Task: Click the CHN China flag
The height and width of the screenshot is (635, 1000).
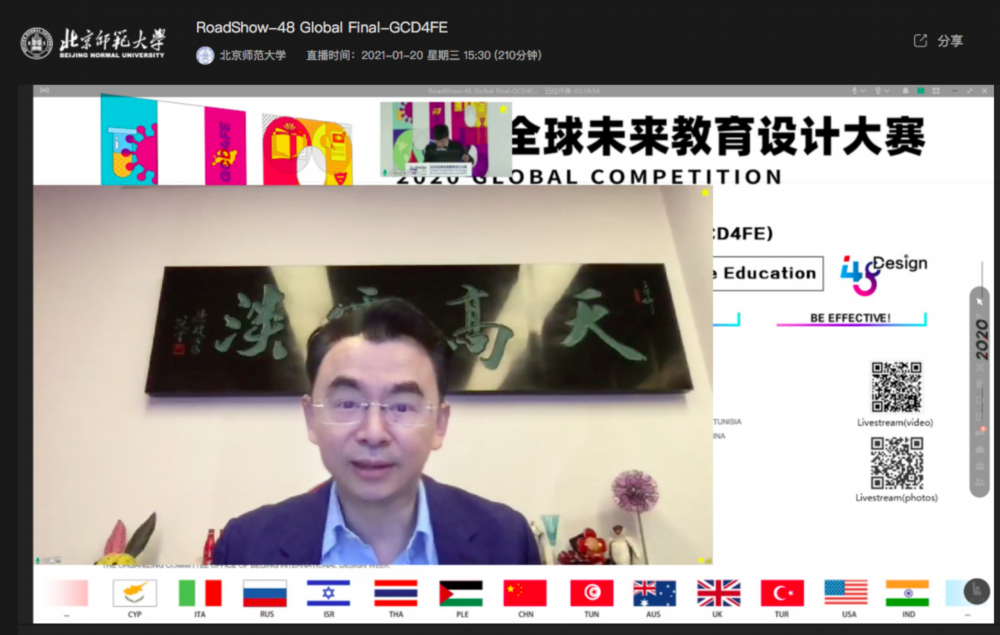Action: pos(525,593)
